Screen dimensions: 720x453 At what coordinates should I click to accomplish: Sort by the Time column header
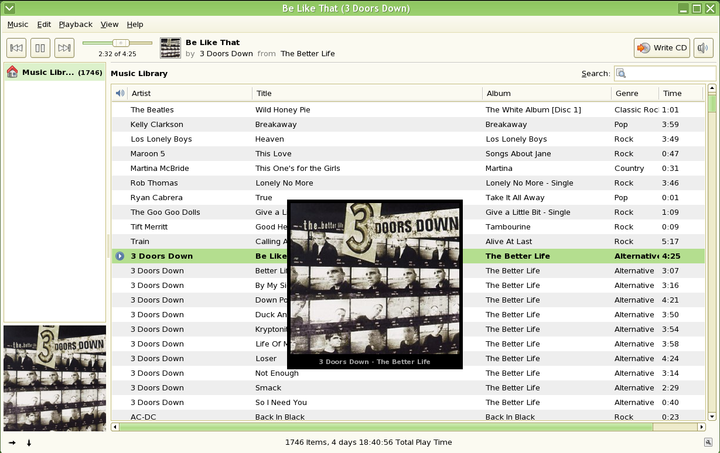coord(681,93)
